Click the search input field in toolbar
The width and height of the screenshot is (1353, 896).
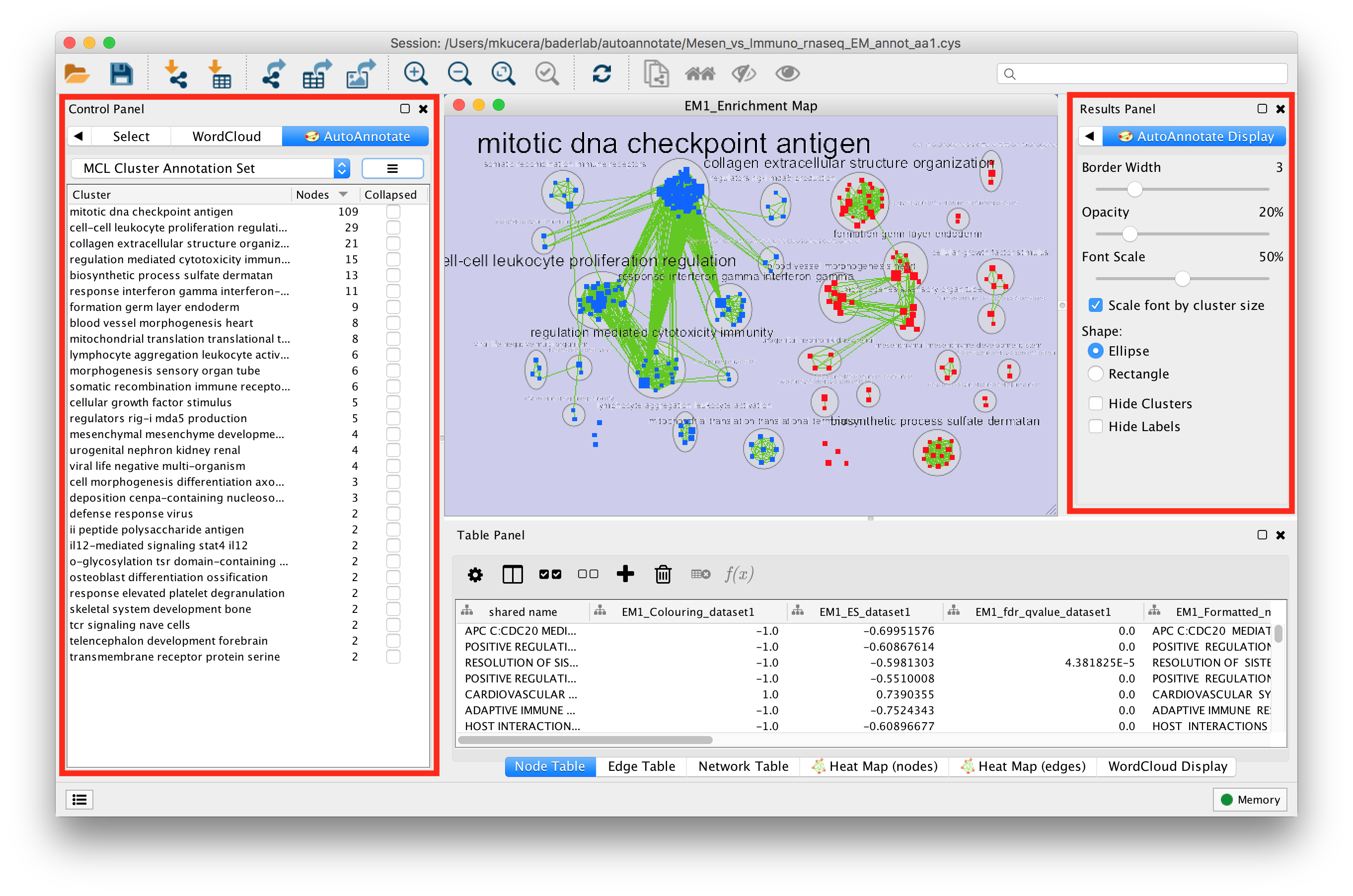(1143, 74)
